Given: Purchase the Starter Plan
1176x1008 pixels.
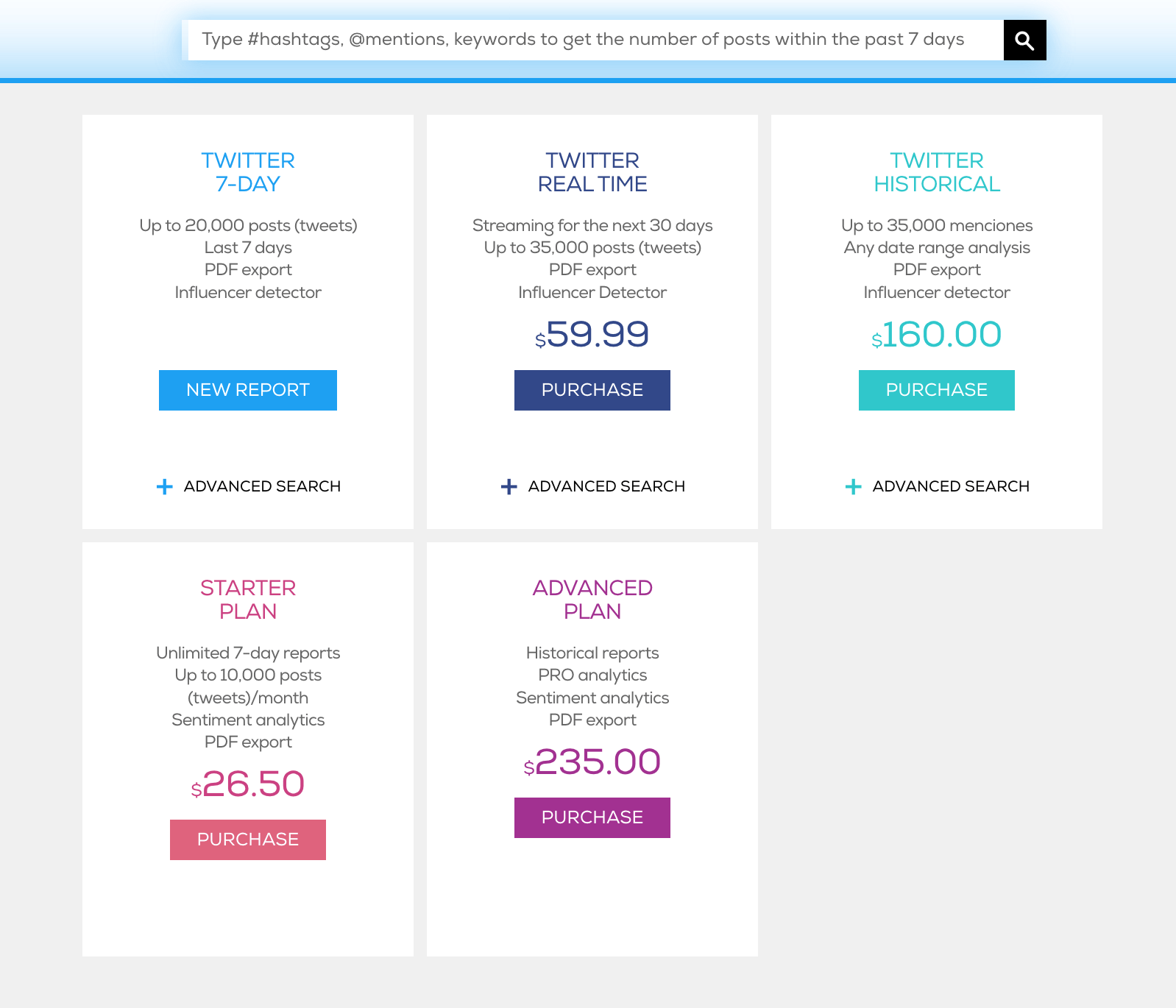Looking at the screenshot, I should (x=247, y=839).
